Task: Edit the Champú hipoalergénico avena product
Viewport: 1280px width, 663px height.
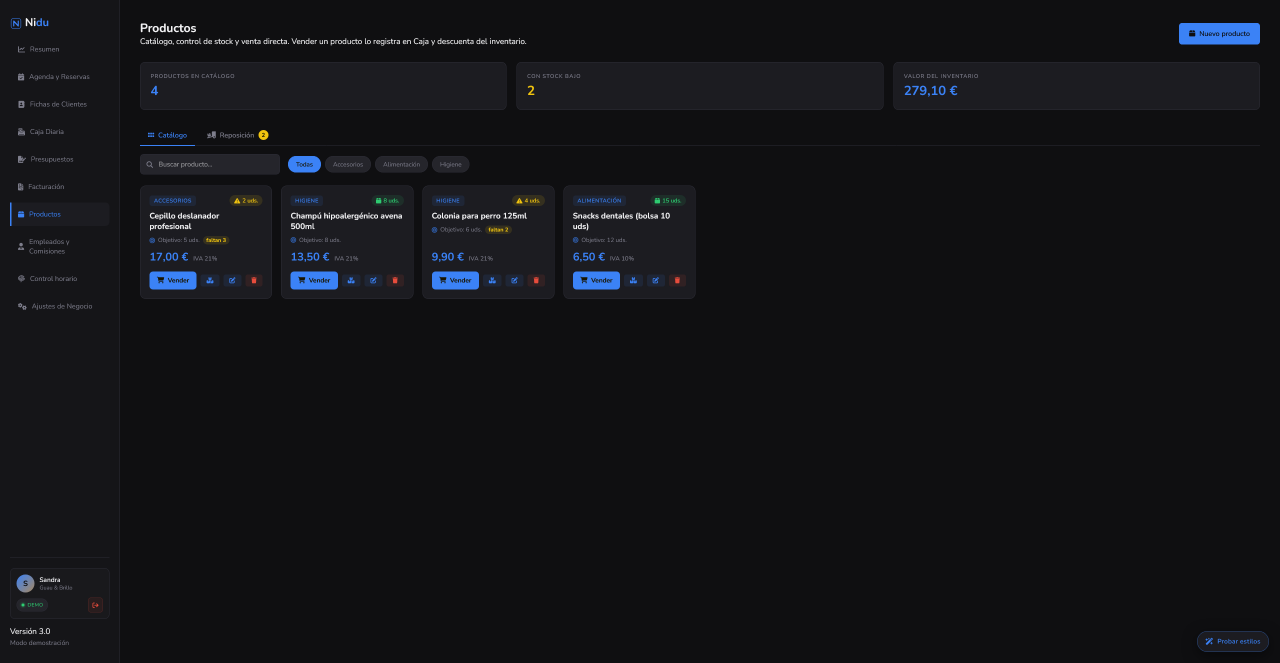Action: pos(373,280)
